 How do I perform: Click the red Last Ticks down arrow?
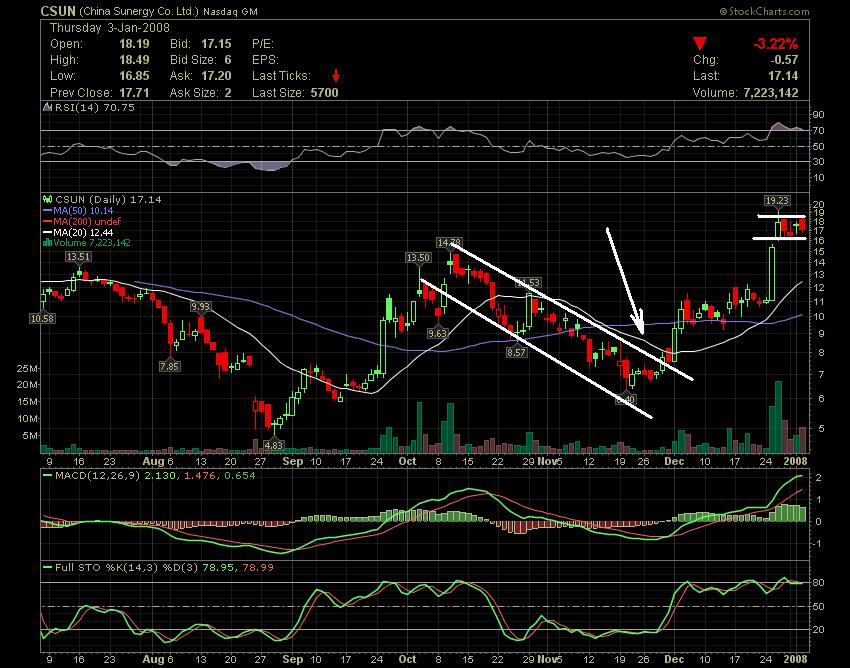[x=336, y=75]
